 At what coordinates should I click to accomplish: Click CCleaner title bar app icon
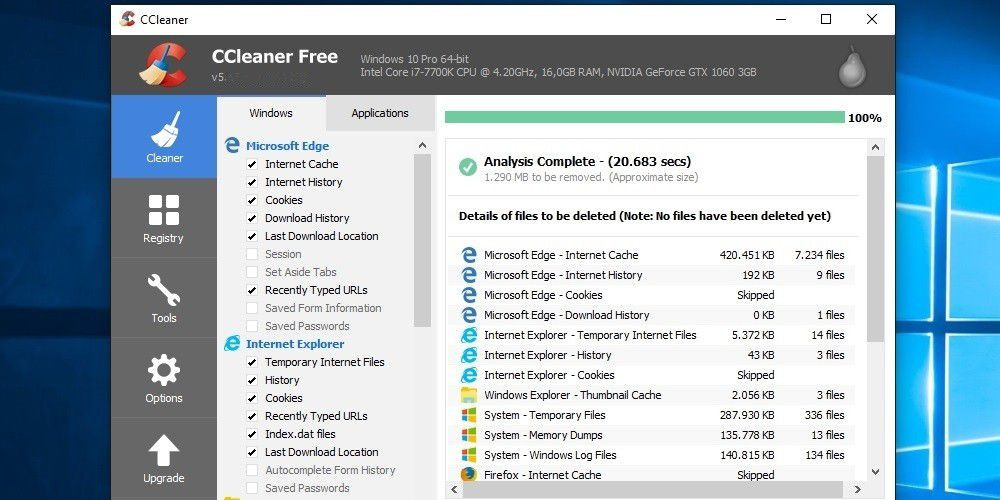127,19
